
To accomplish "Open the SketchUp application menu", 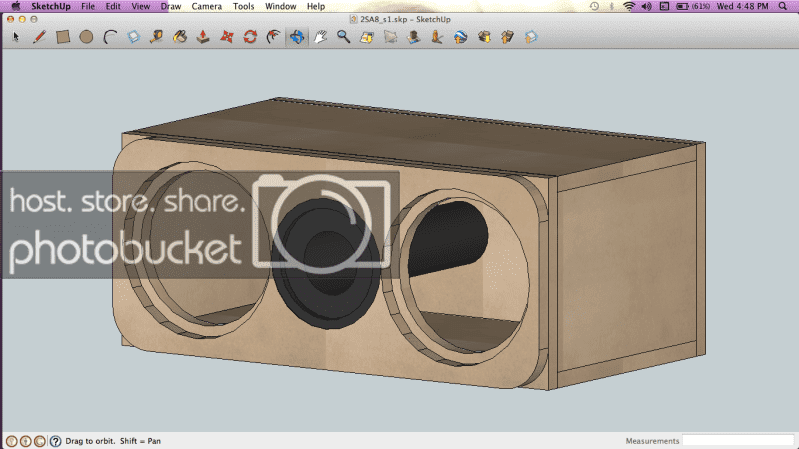I will pos(51,6).
